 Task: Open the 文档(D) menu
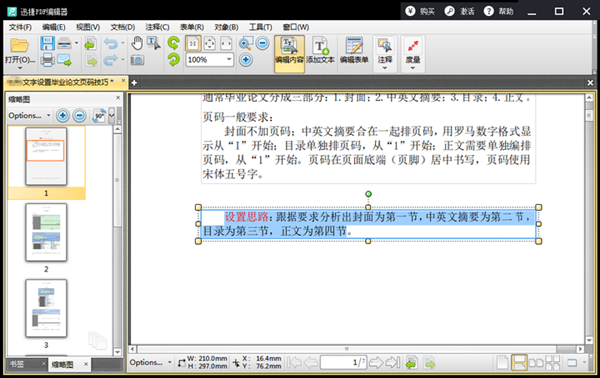122,27
